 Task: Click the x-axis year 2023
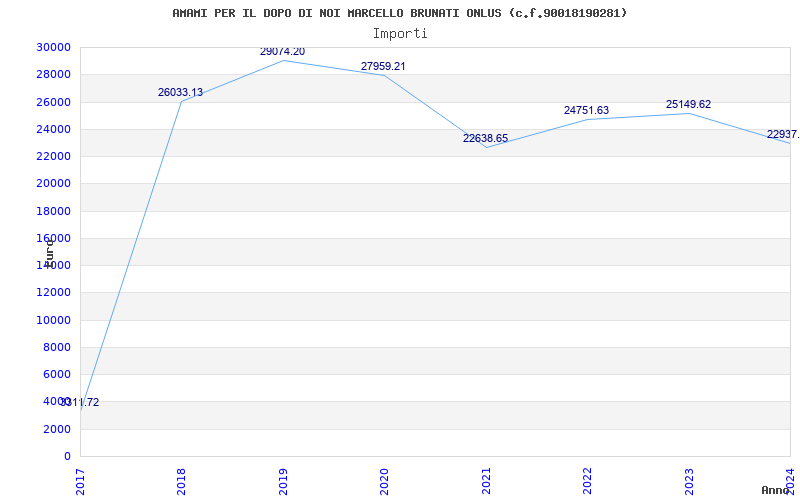click(x=689, y=482)
